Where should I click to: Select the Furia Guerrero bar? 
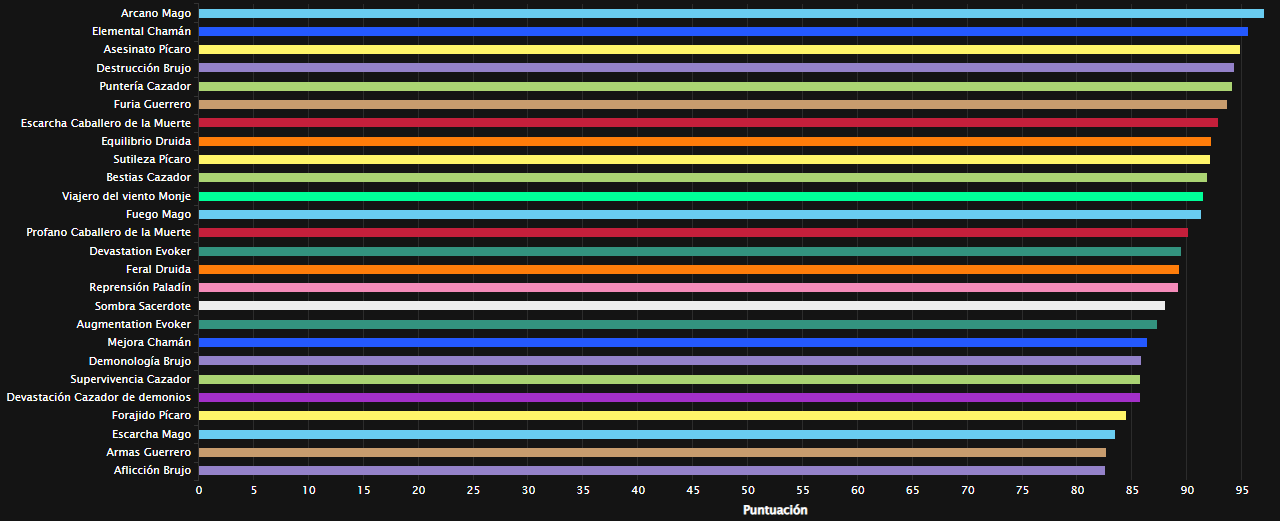point(712,105)
